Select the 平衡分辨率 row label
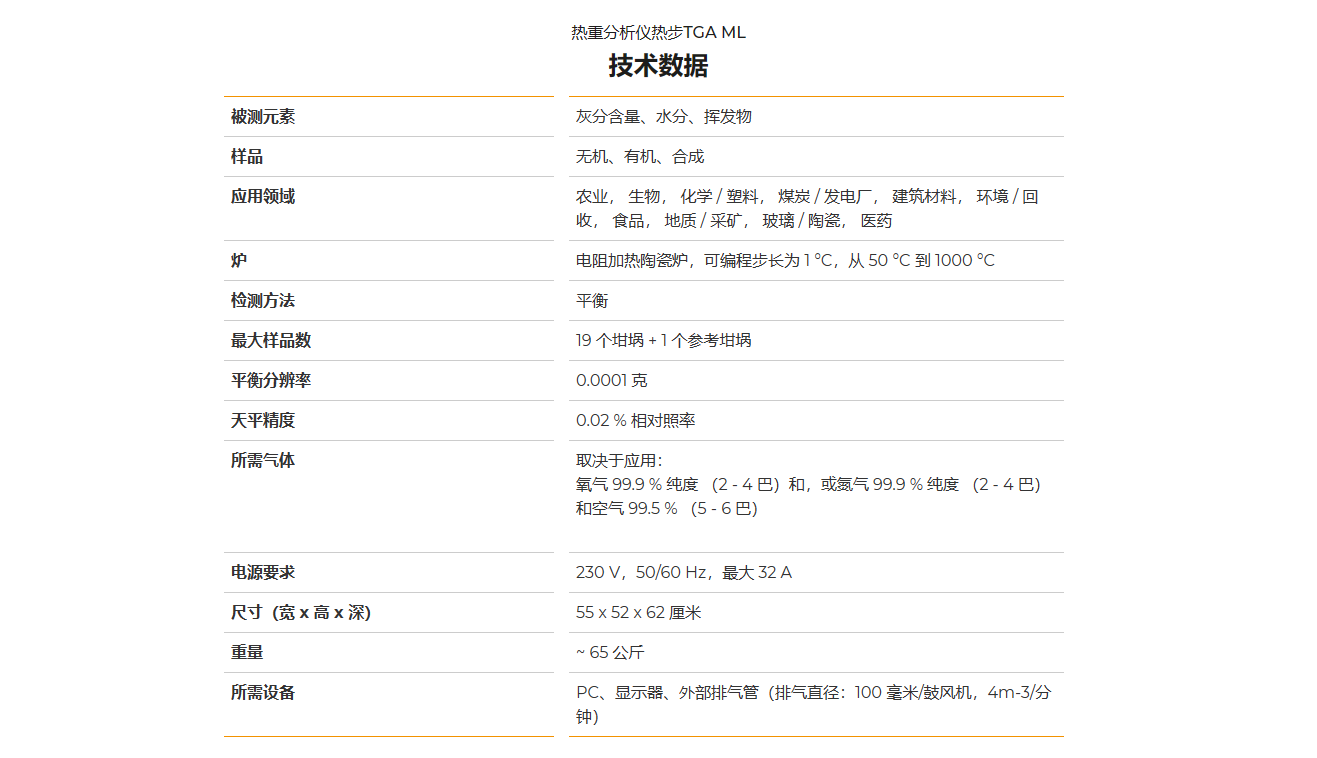1317x758 pixels. (271, 381)
